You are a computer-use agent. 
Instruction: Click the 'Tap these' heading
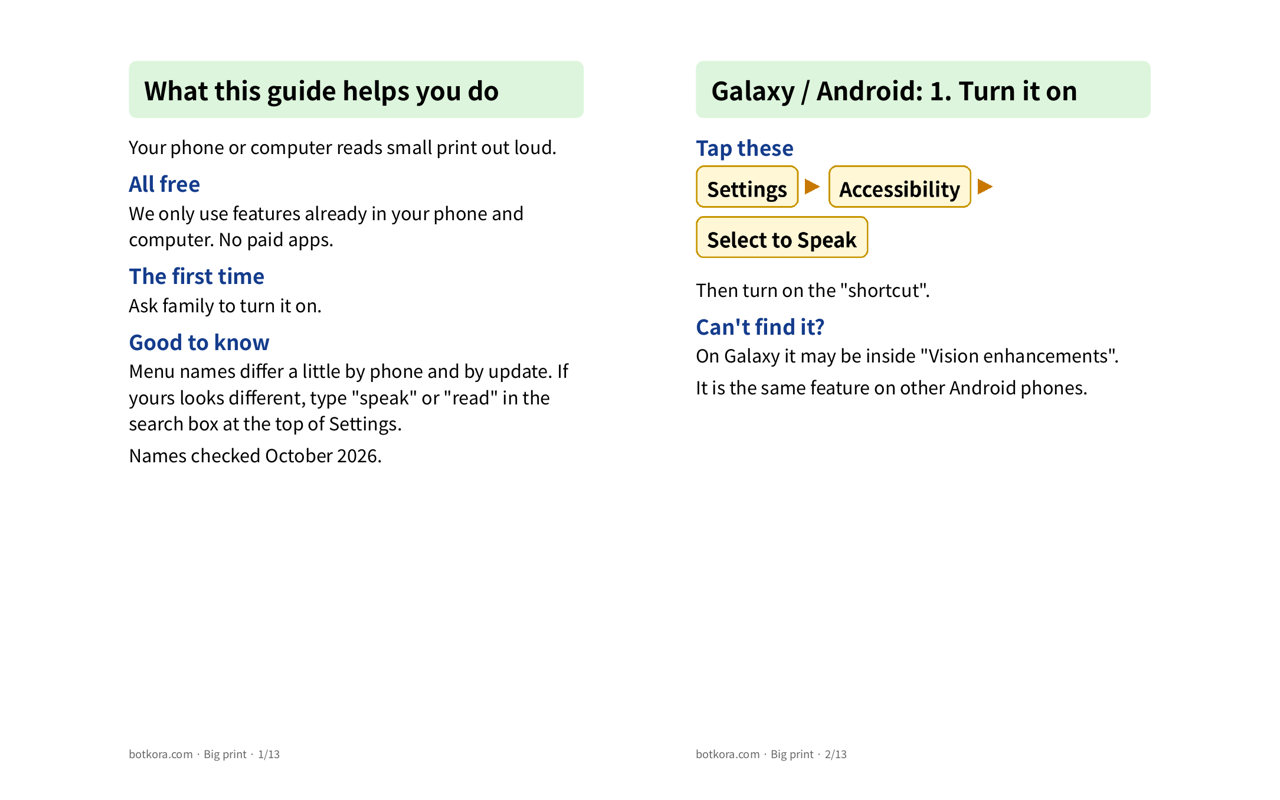(x=745, y=148)
